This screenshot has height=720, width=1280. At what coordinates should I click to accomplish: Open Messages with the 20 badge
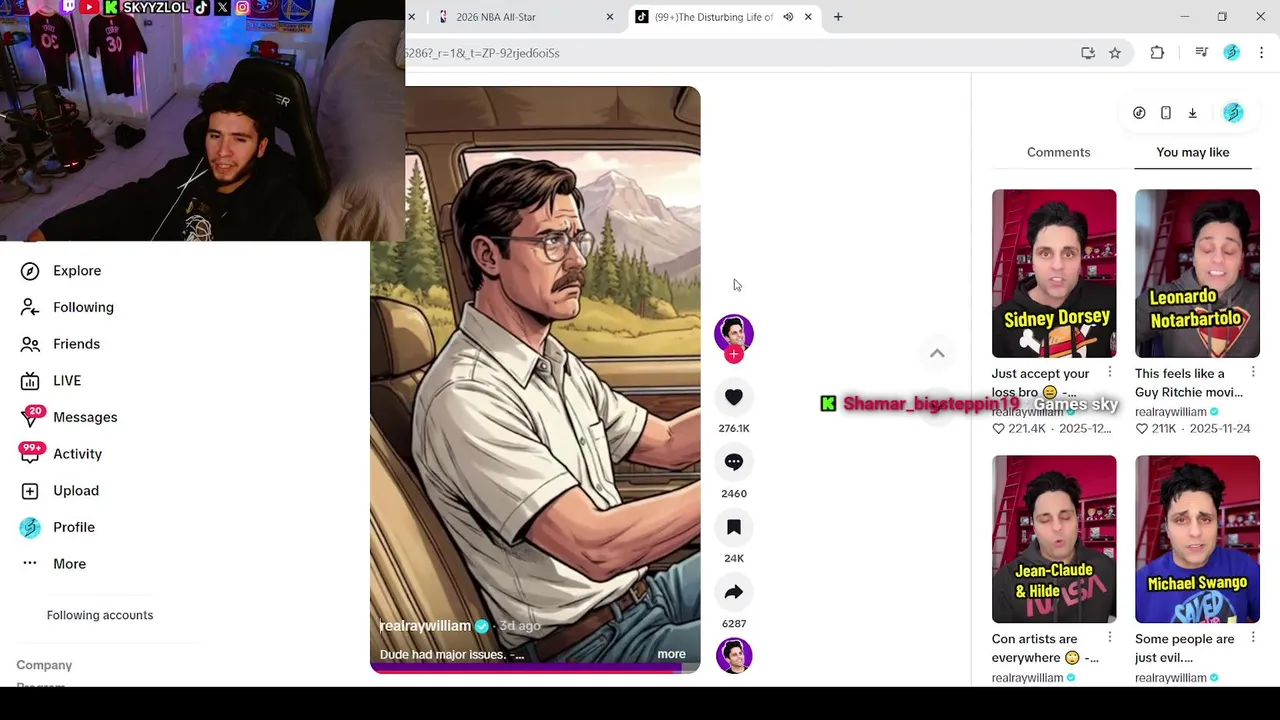[31, 417]
